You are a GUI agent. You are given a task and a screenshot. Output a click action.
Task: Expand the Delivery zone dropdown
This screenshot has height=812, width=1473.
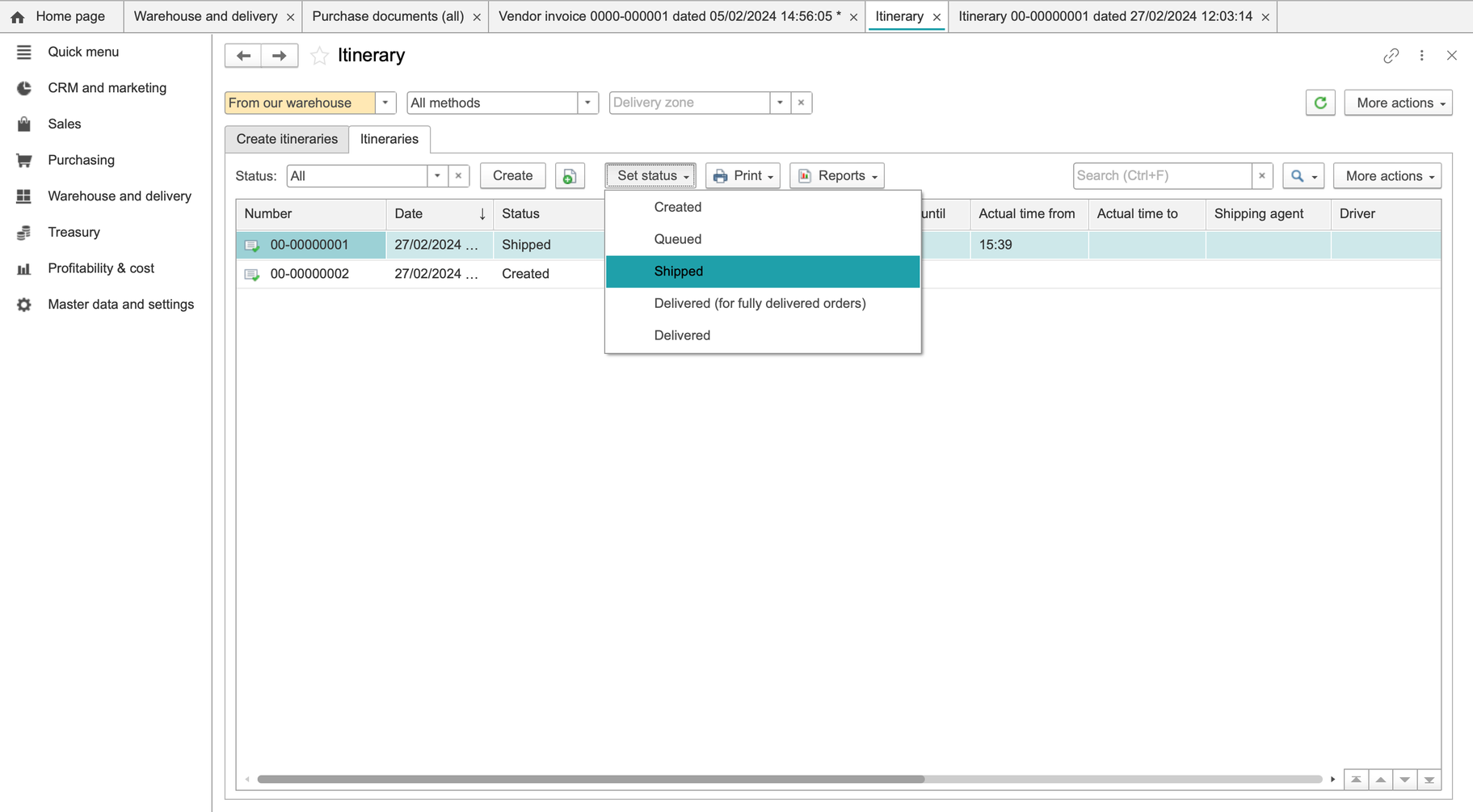coord(780,103)
